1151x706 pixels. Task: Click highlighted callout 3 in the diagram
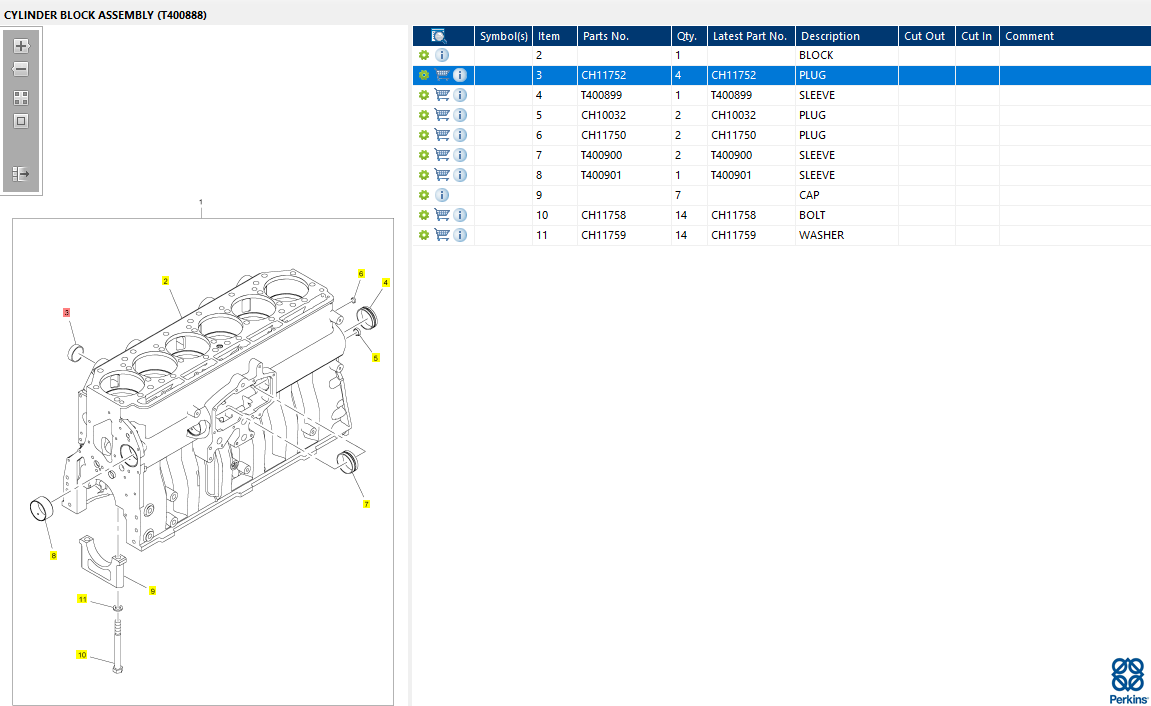tap(67, 313)
